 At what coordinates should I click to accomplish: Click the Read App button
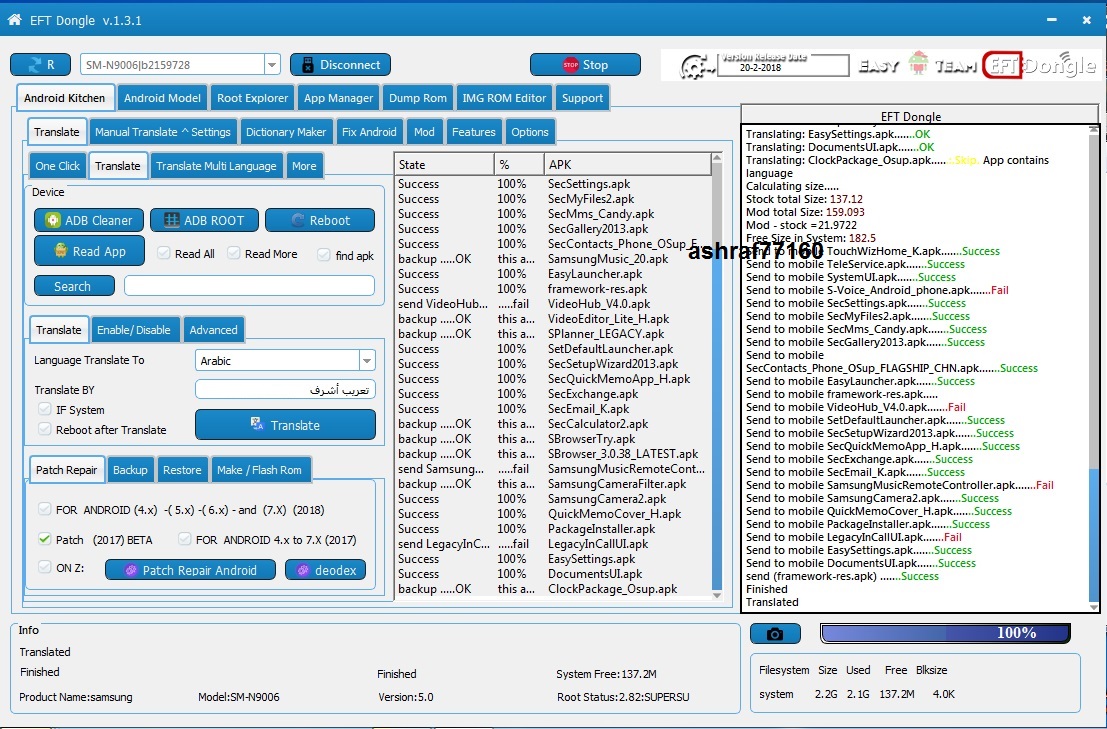click(89, 251)
